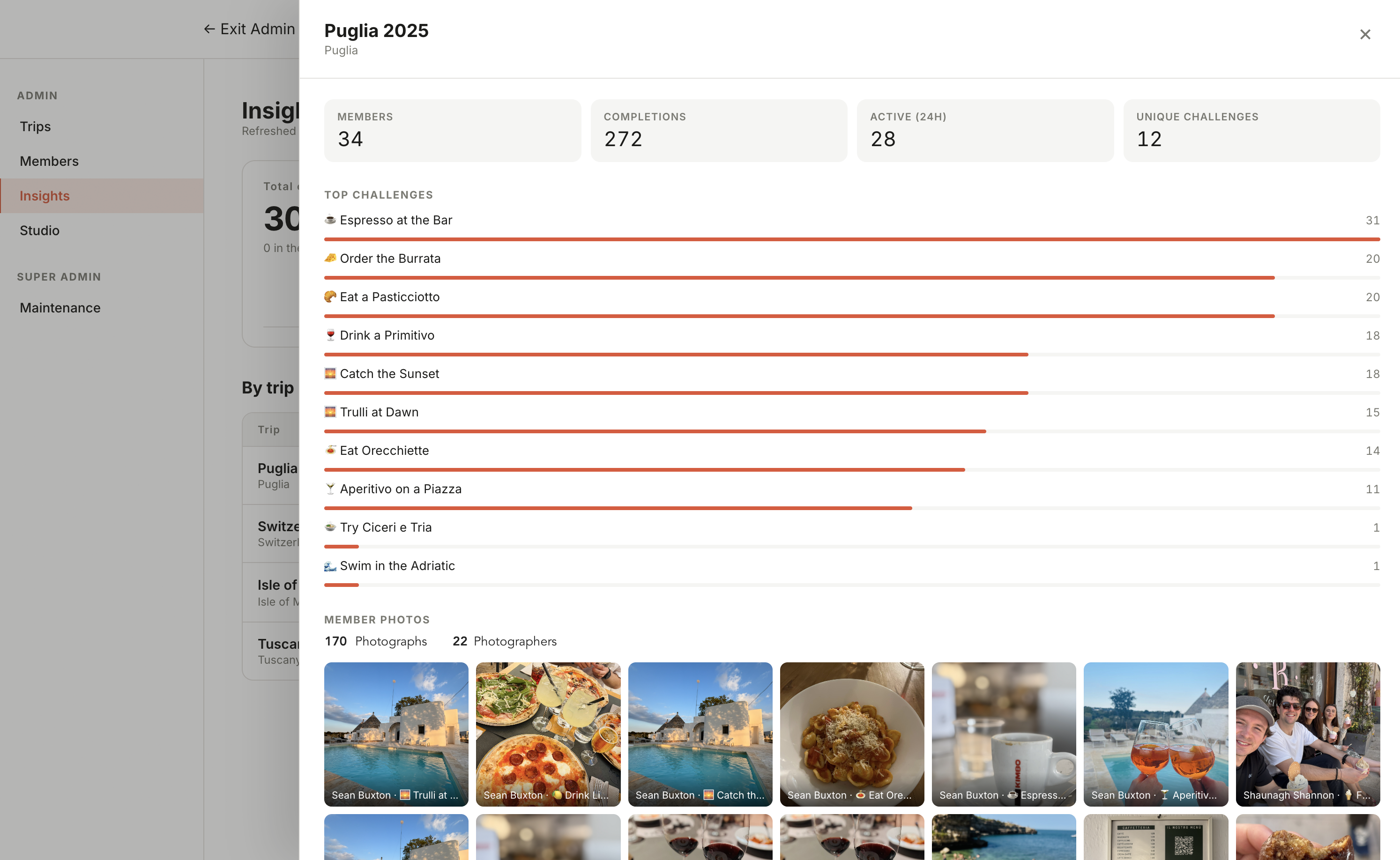The image size is (1400, 860).
Task: Open Maintenance under Super Admin
Action: click(x=59, y=308)
